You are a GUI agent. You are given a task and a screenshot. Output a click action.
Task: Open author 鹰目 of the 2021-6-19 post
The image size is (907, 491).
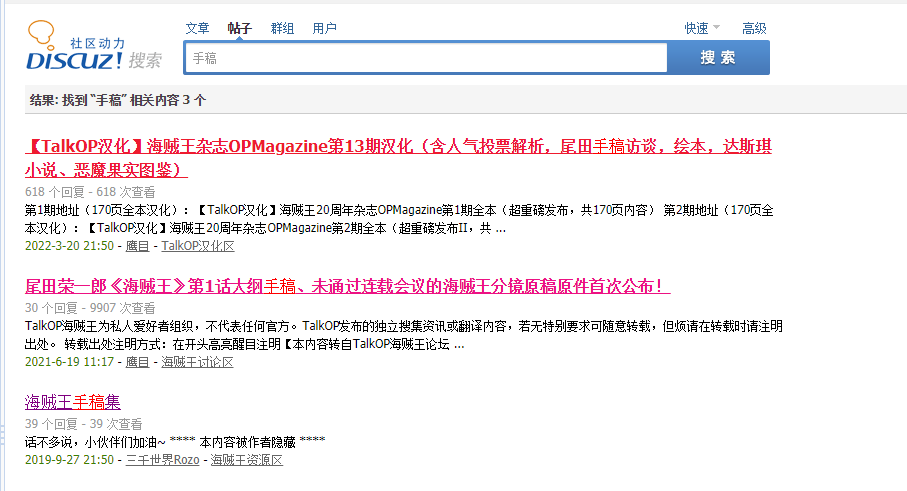tap(137, 362)
